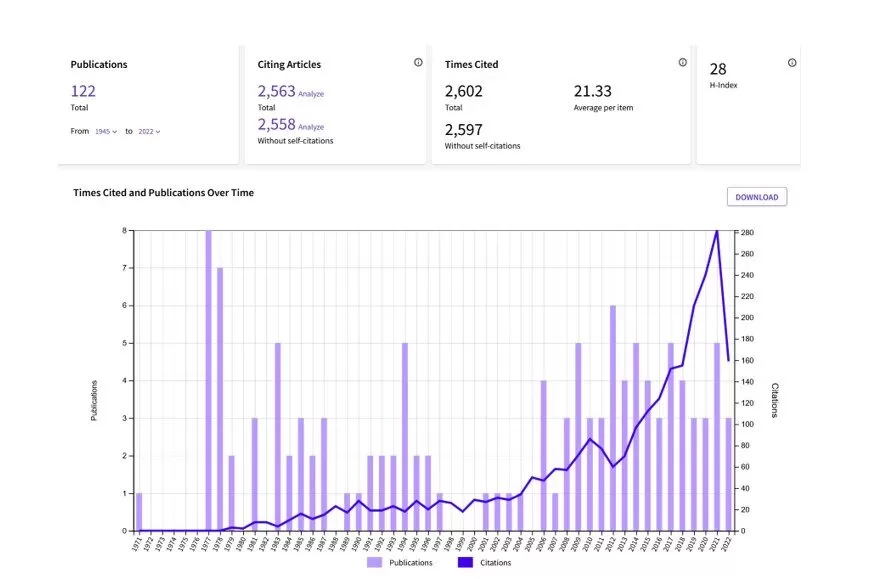
Task: Click the Times Cited info icon
Action: (x=683, y=62)
